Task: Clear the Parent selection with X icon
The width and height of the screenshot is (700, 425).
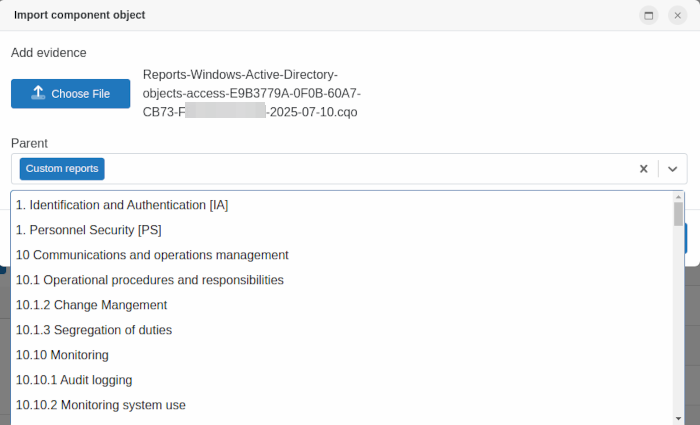Action: tap(644, 169)
